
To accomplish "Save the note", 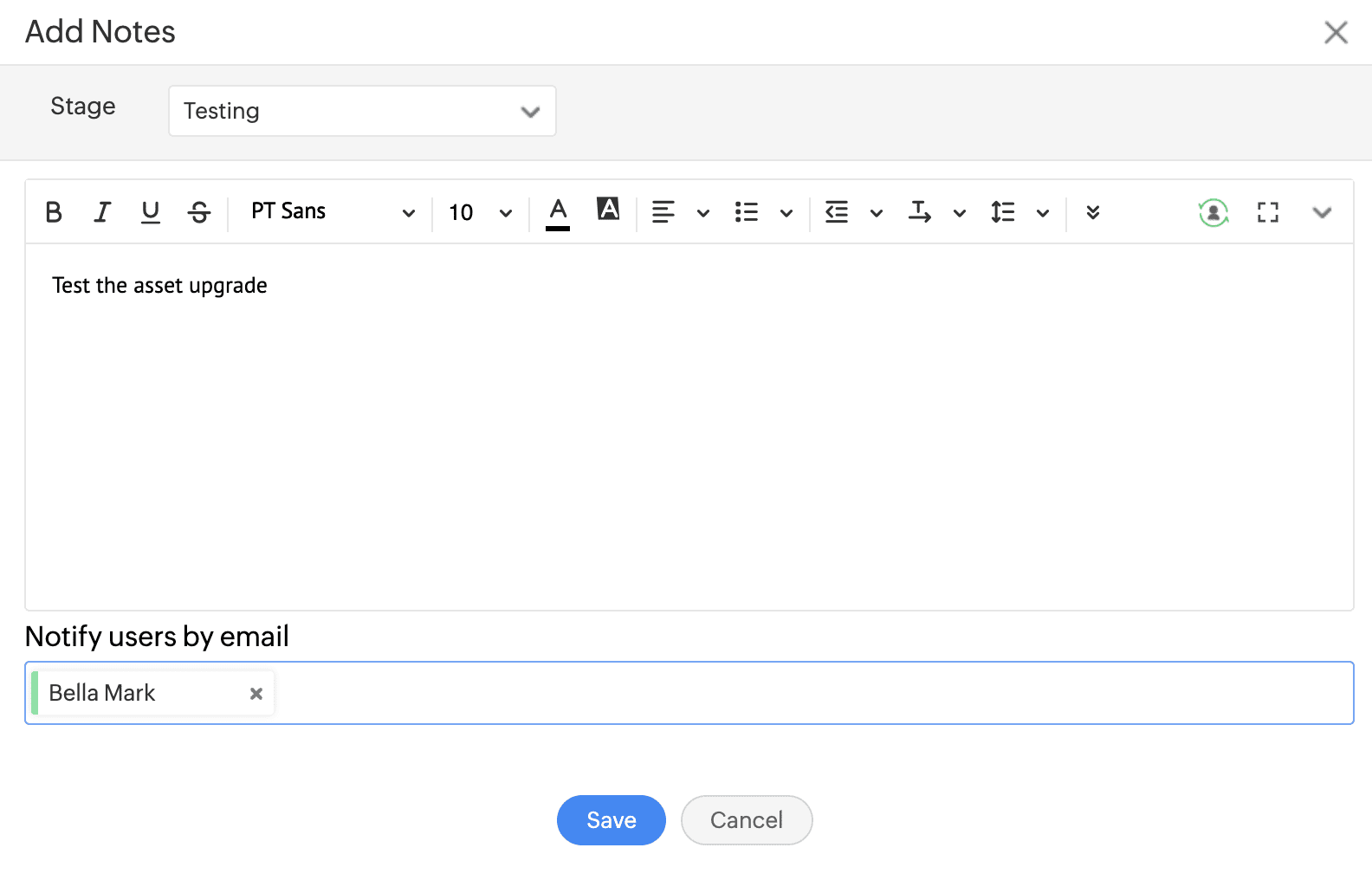I will 612,820.
